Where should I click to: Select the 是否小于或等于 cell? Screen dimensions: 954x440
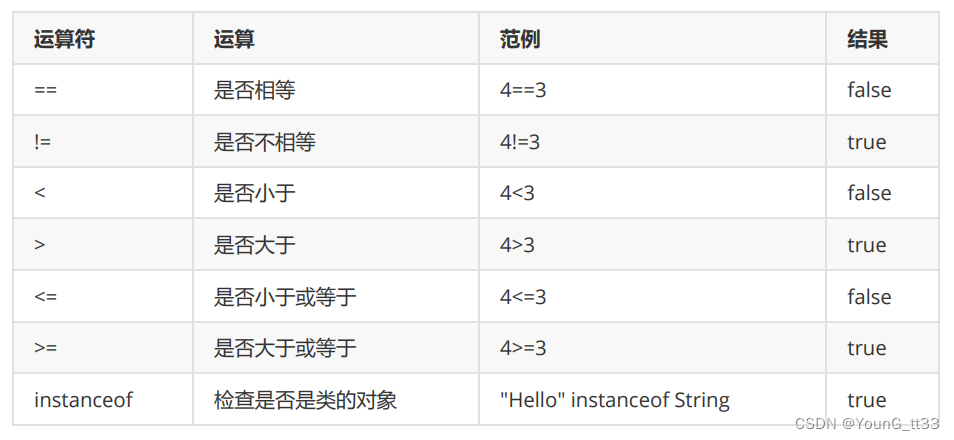tap(336, 296)
